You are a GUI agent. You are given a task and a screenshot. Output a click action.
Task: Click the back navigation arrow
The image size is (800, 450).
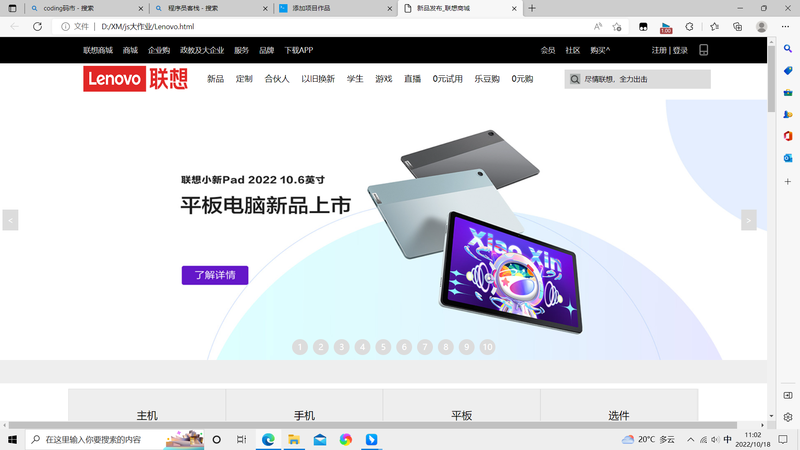14,27
